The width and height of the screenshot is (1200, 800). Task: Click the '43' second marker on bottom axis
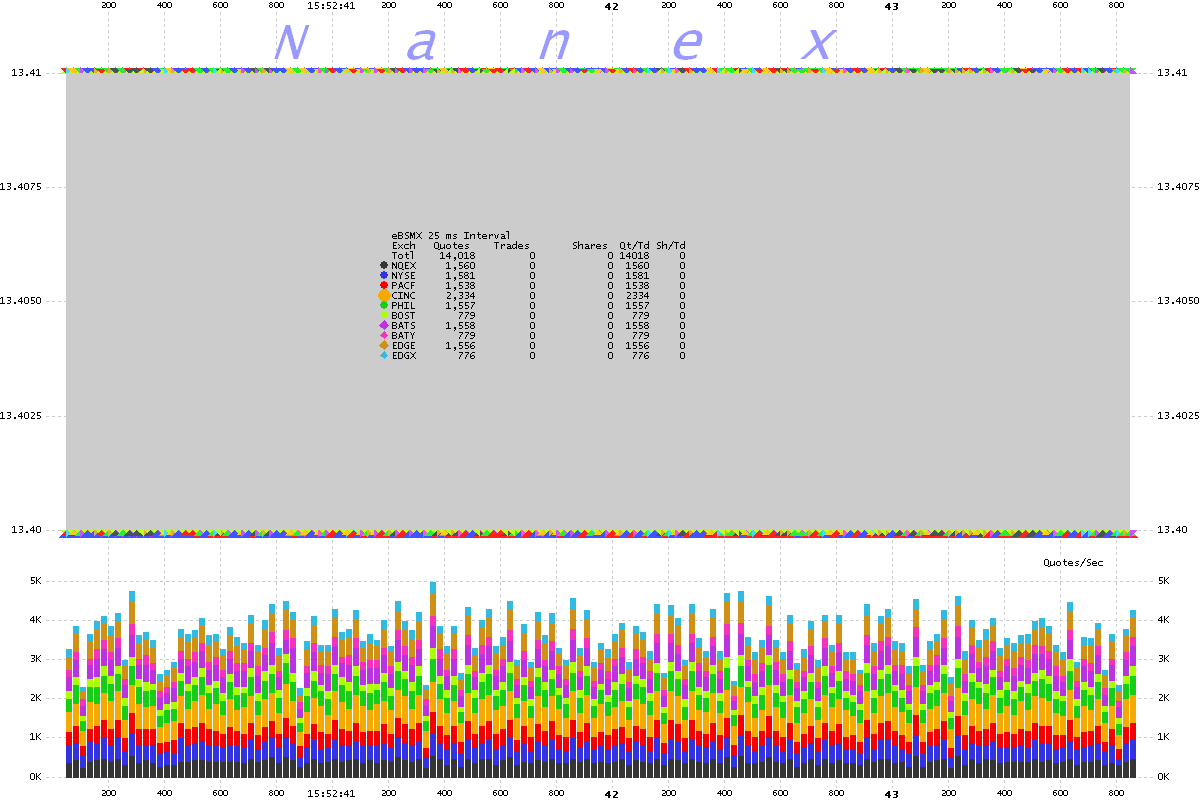tap(892, 794)
